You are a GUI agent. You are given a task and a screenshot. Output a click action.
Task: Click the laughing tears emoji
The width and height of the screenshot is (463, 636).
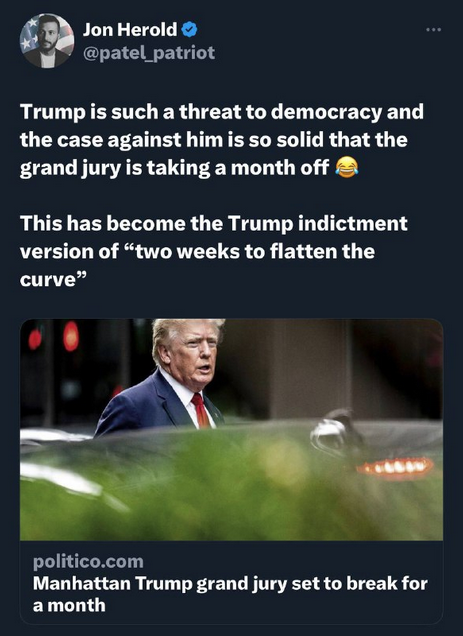point(347,168)
